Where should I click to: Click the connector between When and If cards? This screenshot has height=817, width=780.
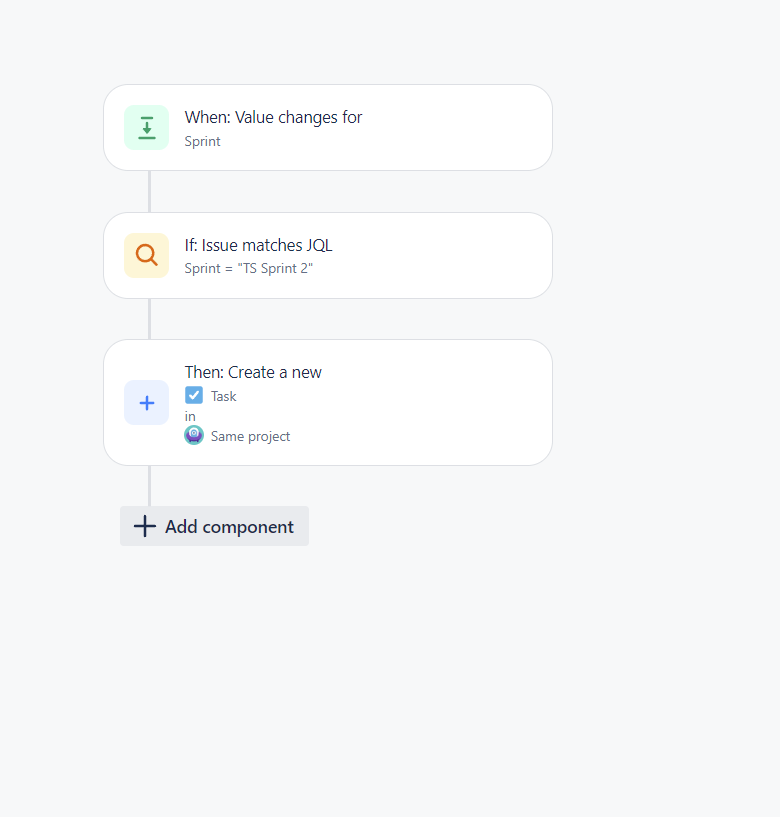coord(150,191)
